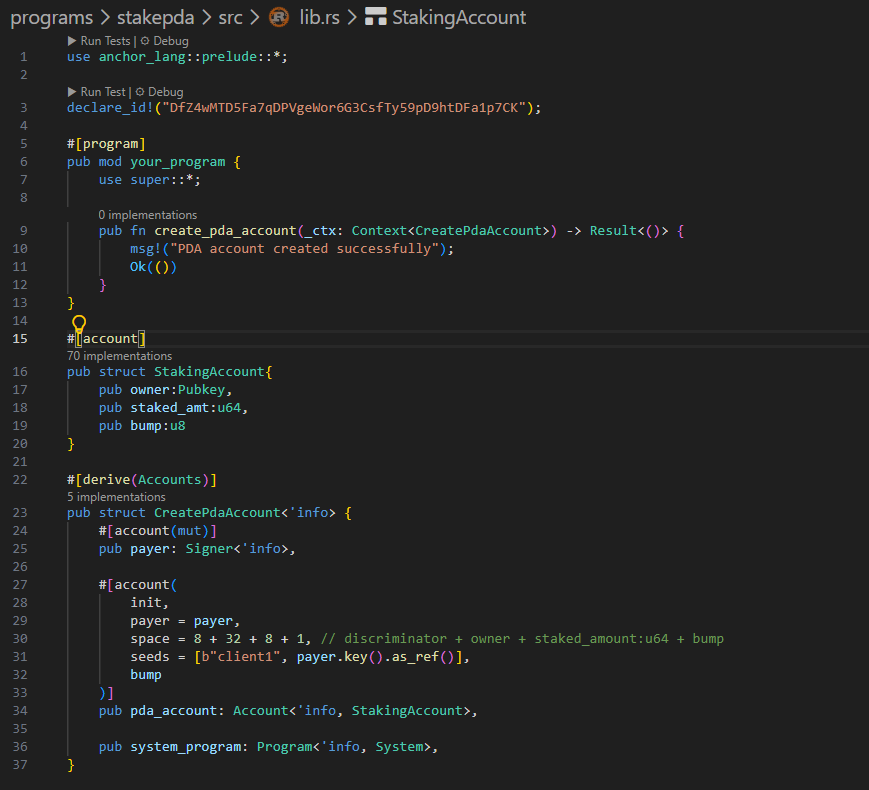The width and height of the screenshot is (869, 790).
Task: Click 'init' constraint on line 28
Action: (x=146, y=603)
